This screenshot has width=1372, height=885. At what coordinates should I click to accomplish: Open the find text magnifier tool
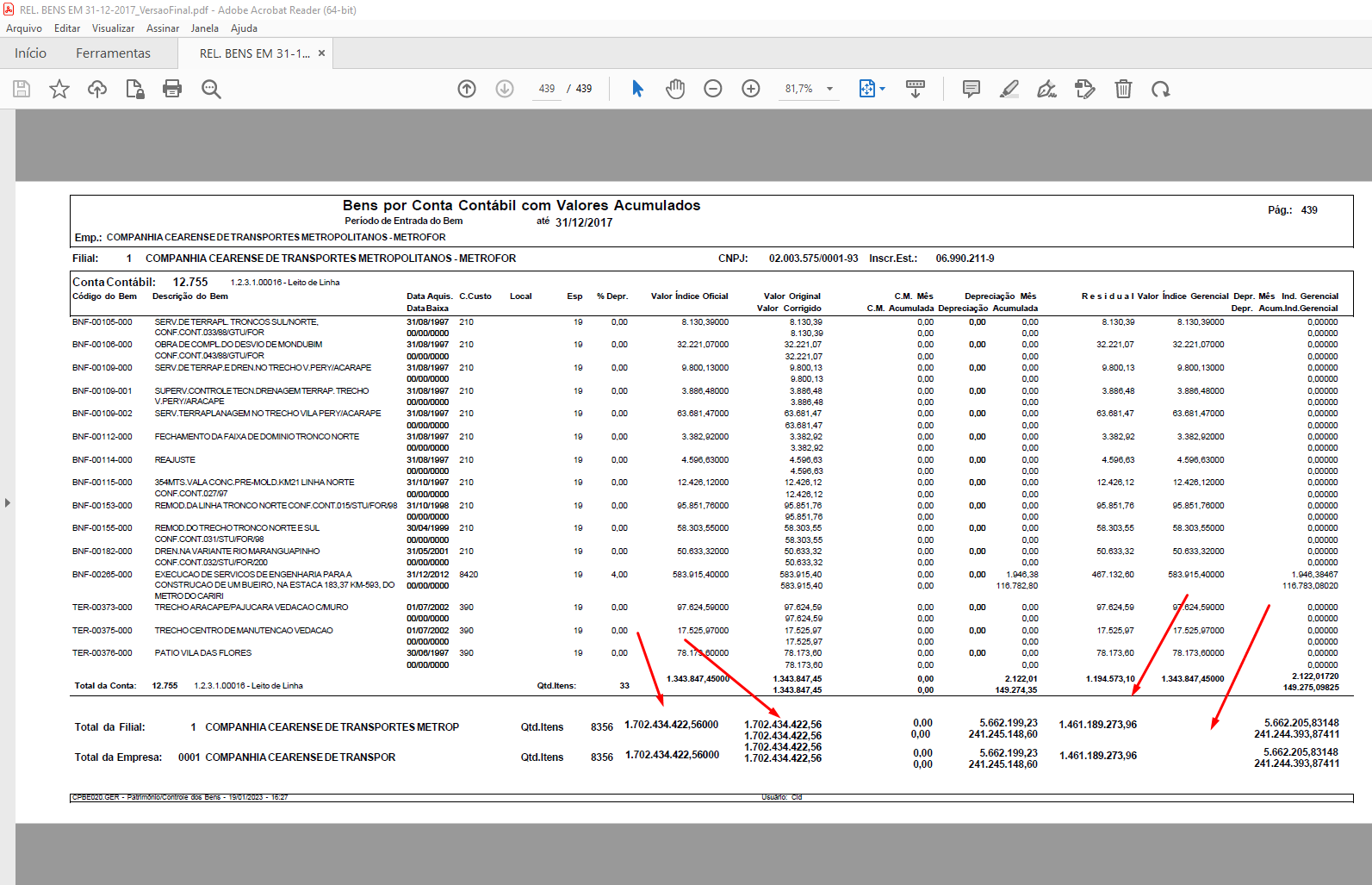pyautogui.click(x=211, y=89)
